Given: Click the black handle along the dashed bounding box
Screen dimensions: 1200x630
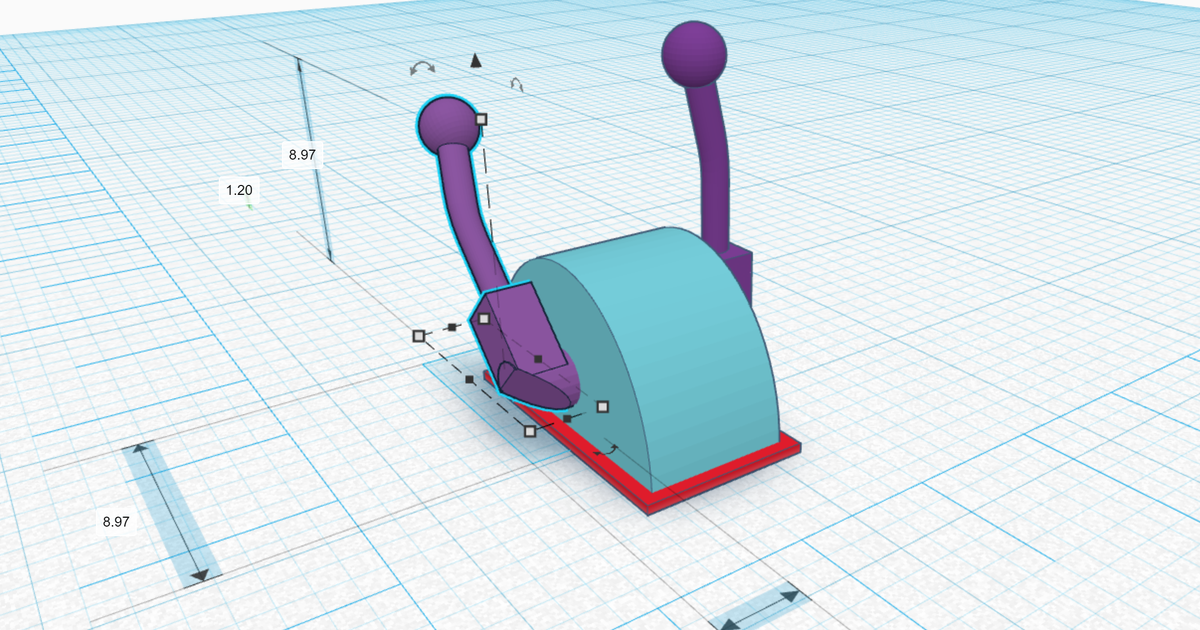Looking at the screenshot, I should 469,380.
